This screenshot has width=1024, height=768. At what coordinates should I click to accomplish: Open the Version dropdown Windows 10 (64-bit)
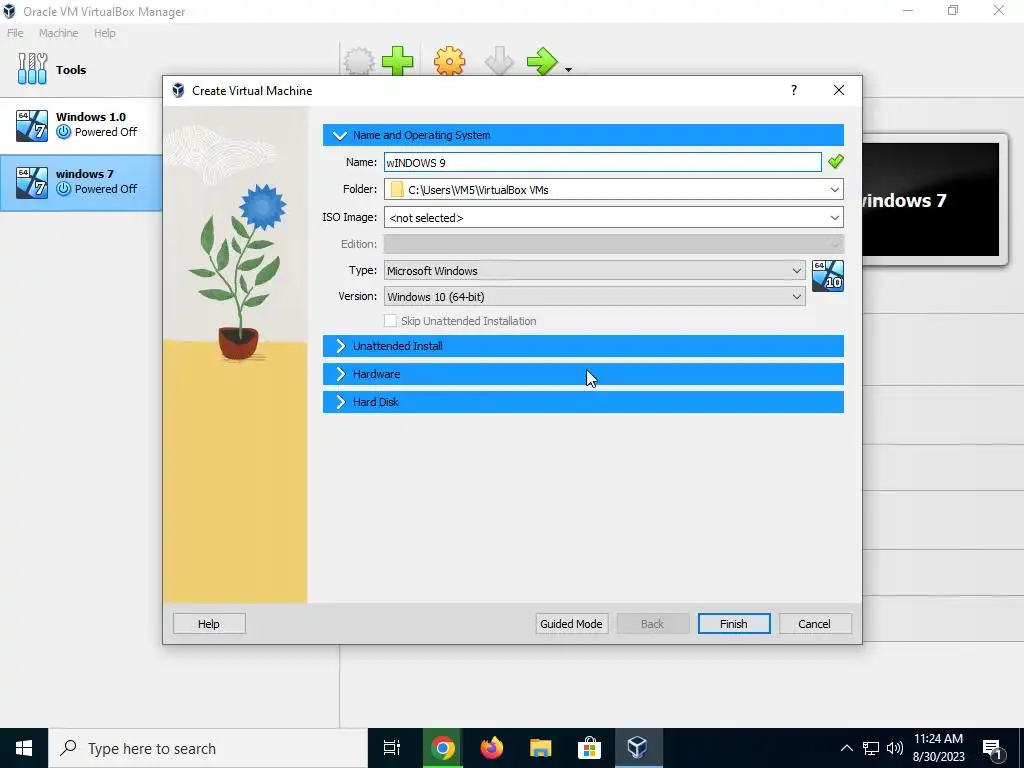[594, 296]
